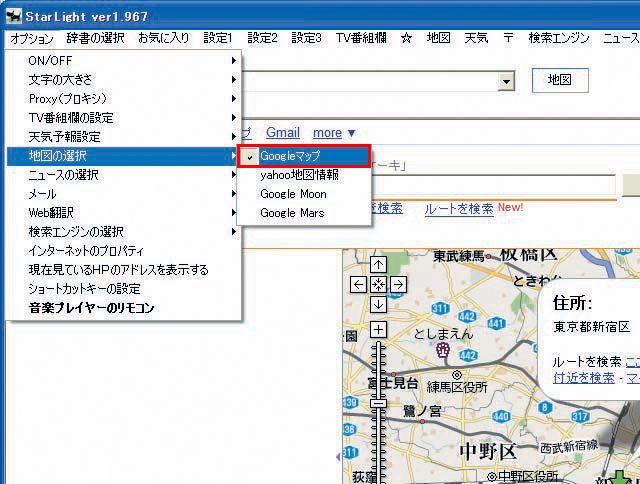Click the 練馬区役所 marker on the map
This screenshot has height=484, width=640.
(x=457, y=374)
